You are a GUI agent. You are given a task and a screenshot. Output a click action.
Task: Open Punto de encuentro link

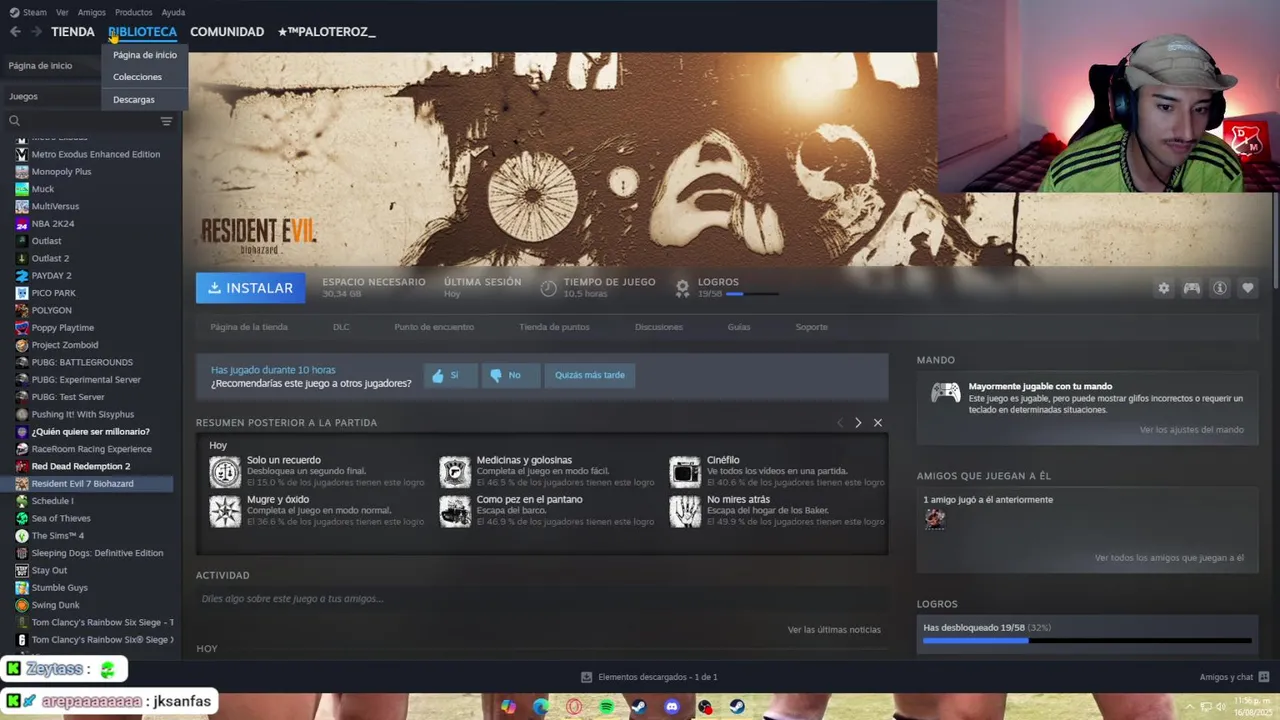[x=434, y=327]
